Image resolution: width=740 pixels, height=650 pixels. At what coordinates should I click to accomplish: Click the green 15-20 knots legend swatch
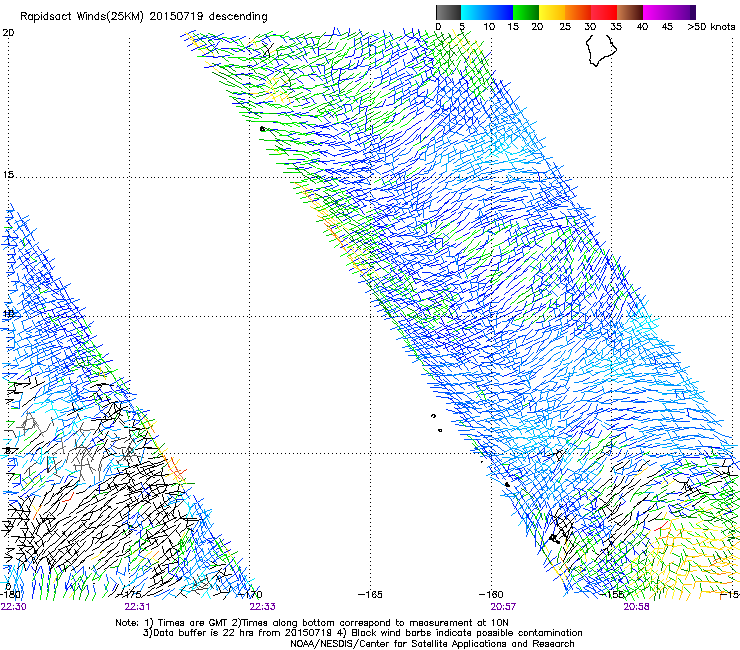click(526, 12)
